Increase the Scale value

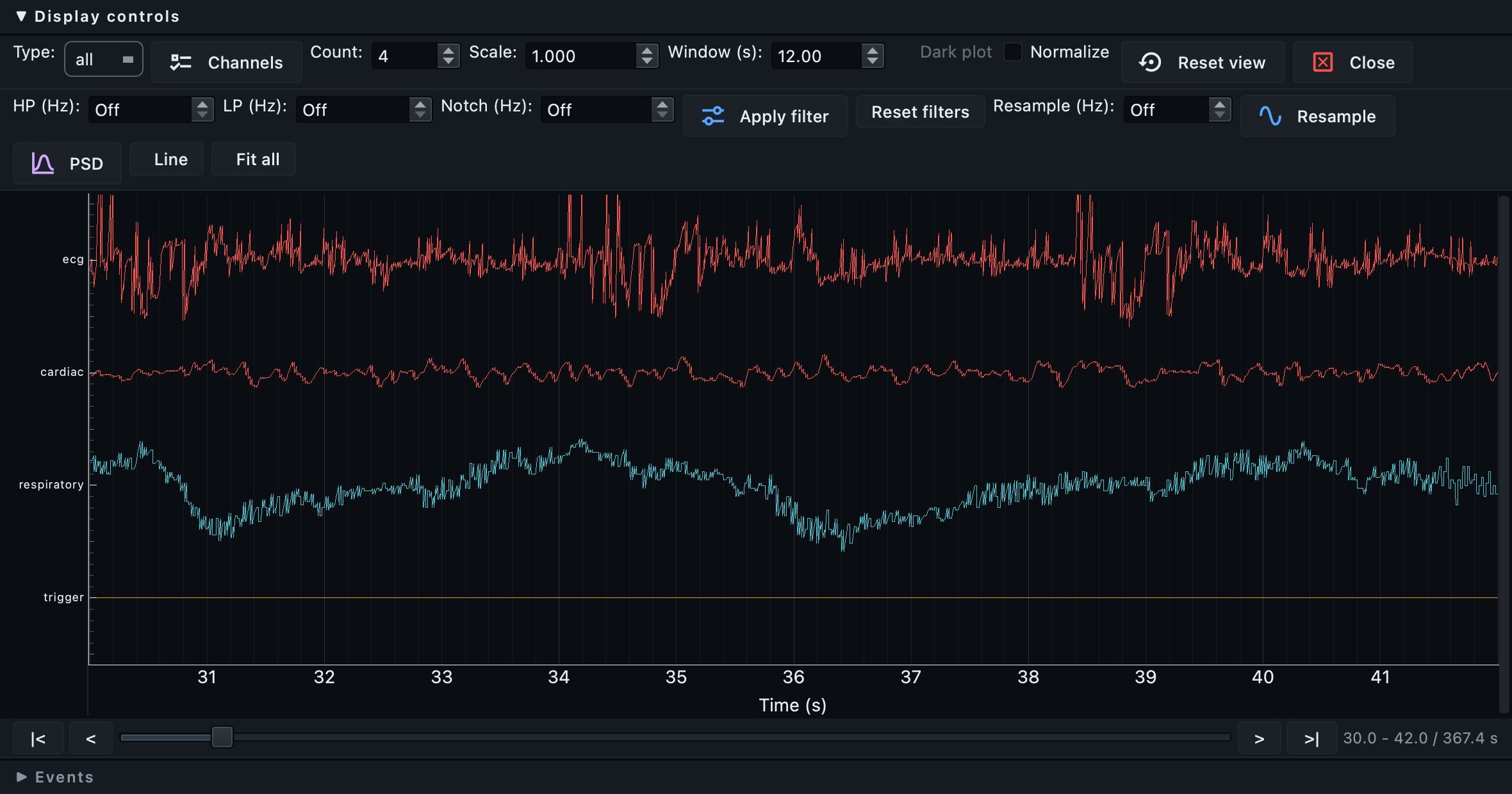pos(647,50)
